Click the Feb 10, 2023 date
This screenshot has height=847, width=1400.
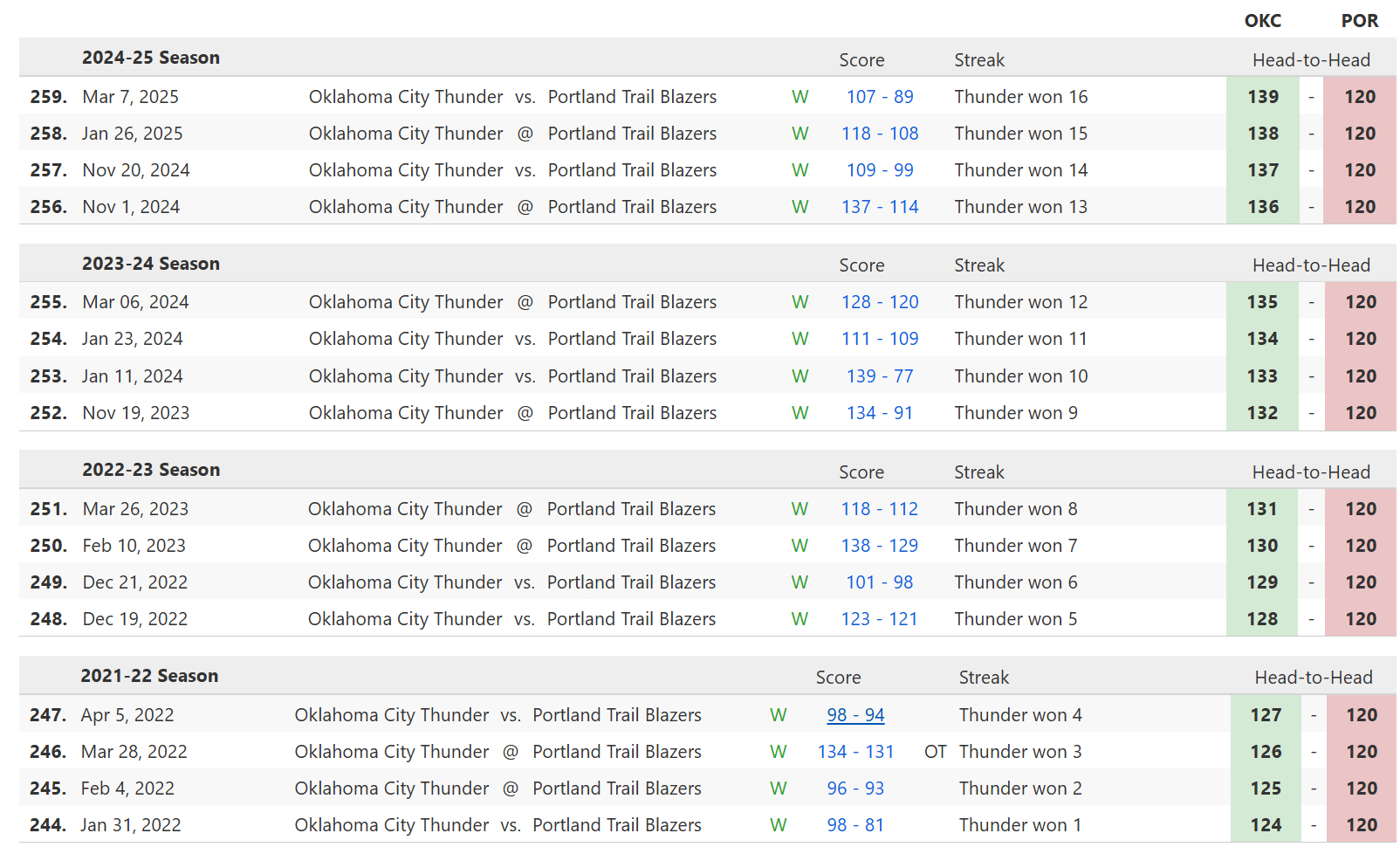pos(134,546)
